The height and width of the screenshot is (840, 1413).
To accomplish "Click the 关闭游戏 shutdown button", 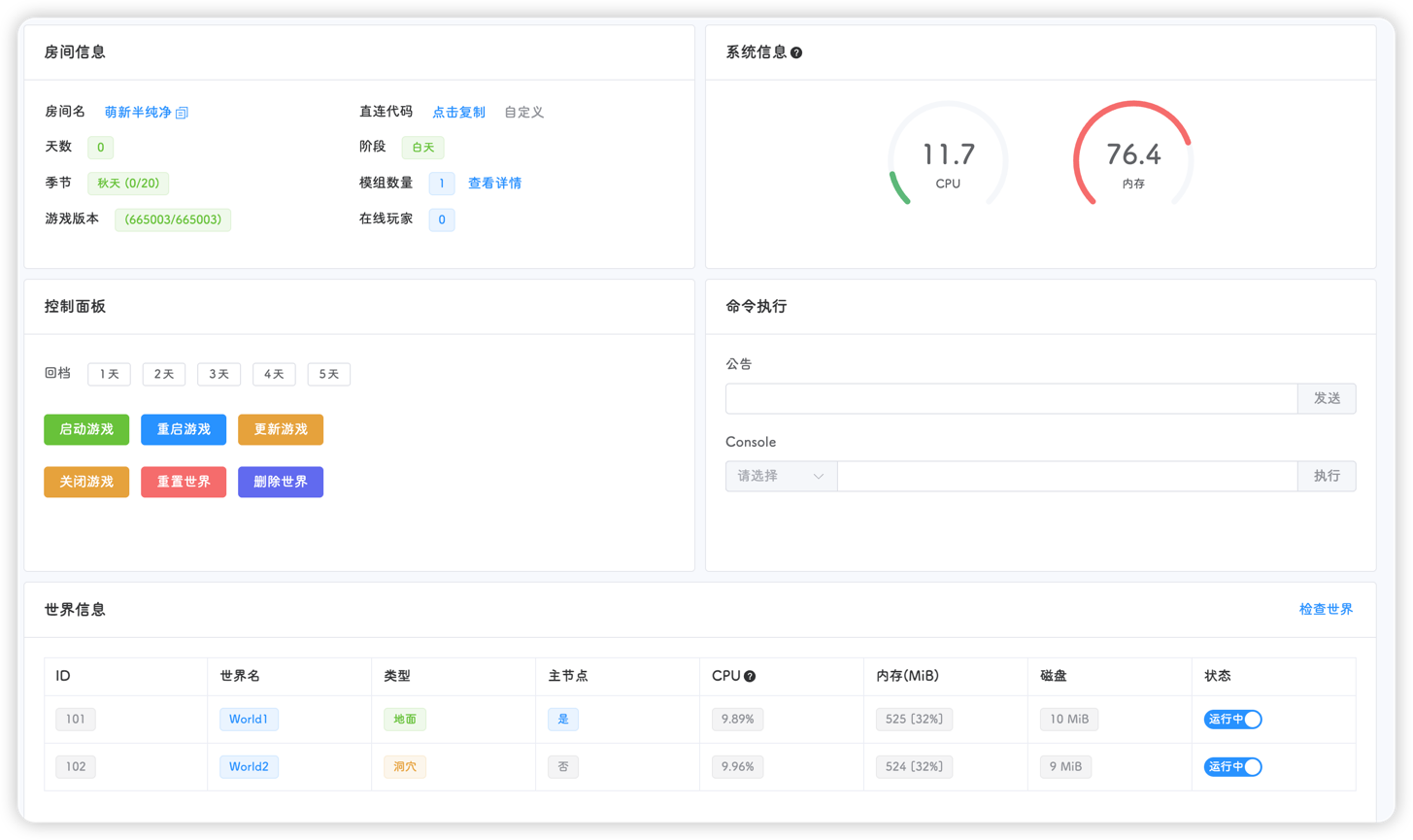I will [x=86, y=482].
